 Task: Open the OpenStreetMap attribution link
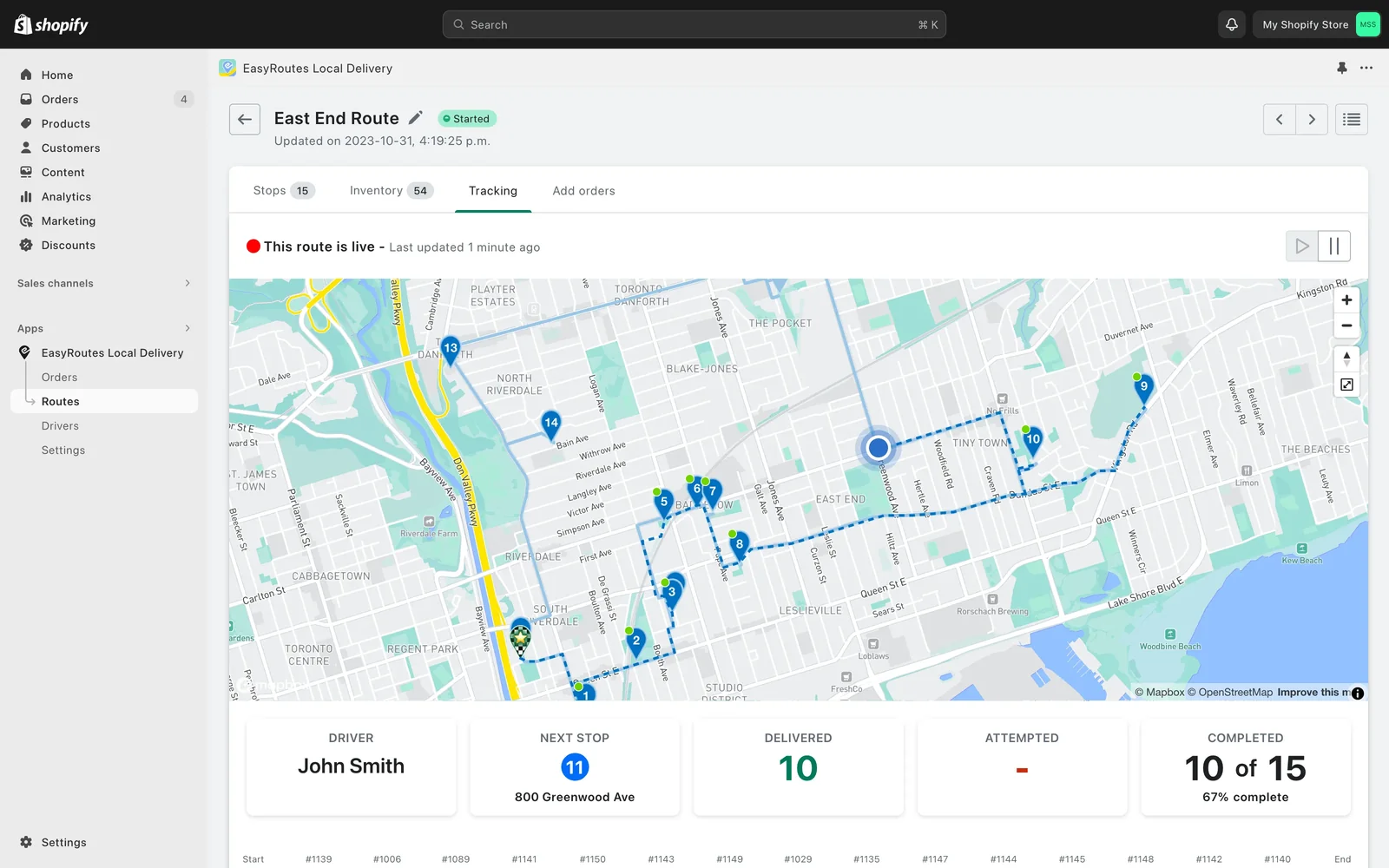(x=1230, y=693)
